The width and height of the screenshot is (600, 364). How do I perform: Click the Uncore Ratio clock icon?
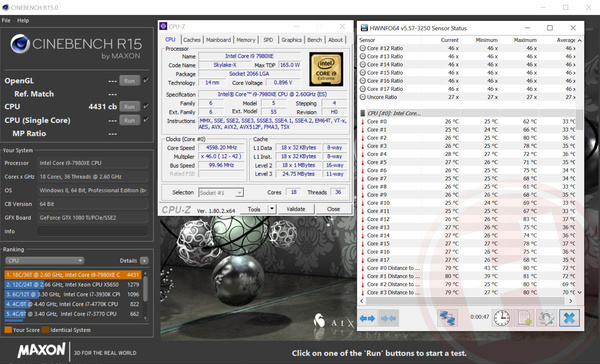(x=362, y=97)
